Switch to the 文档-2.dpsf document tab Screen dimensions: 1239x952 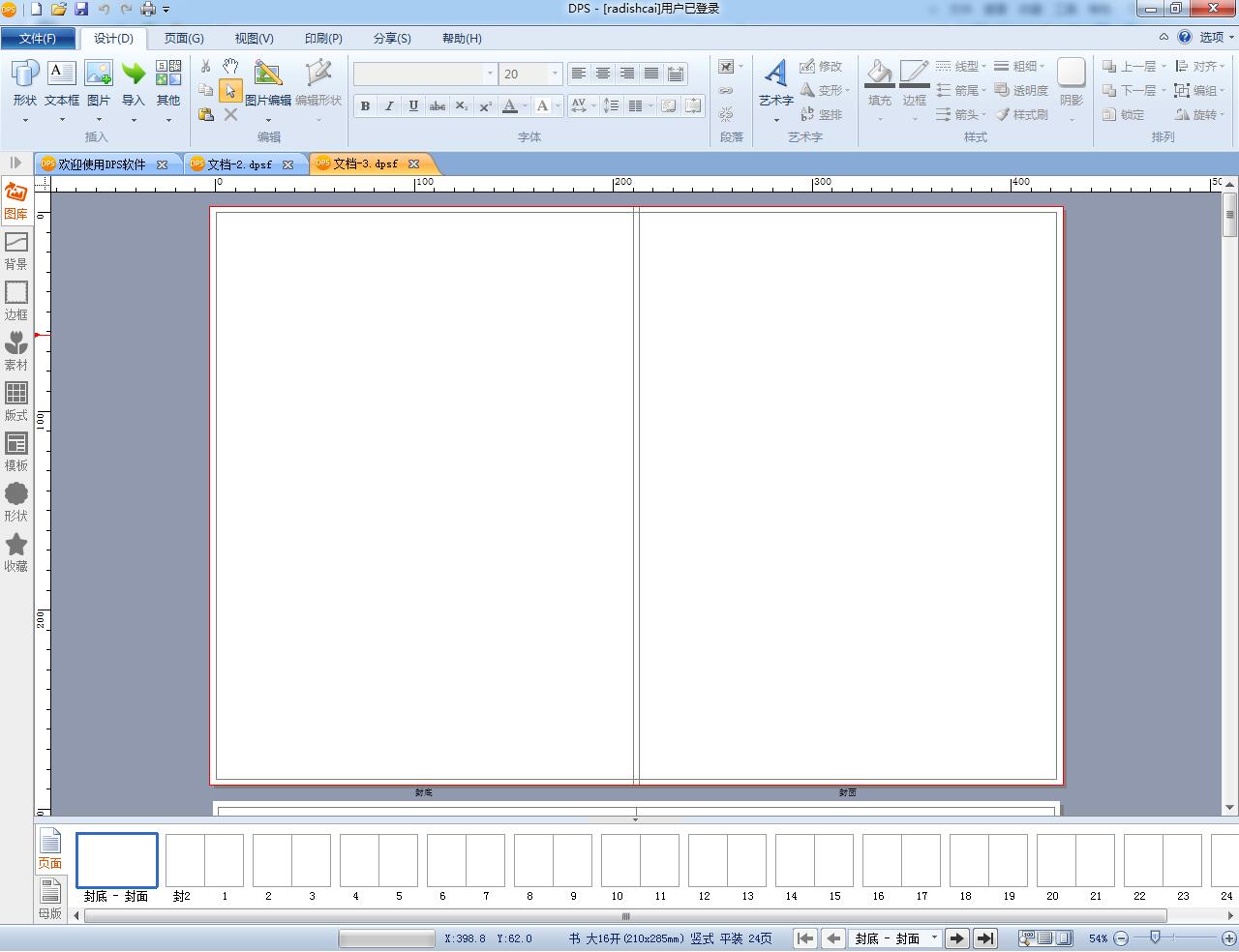tap(240, 164)
